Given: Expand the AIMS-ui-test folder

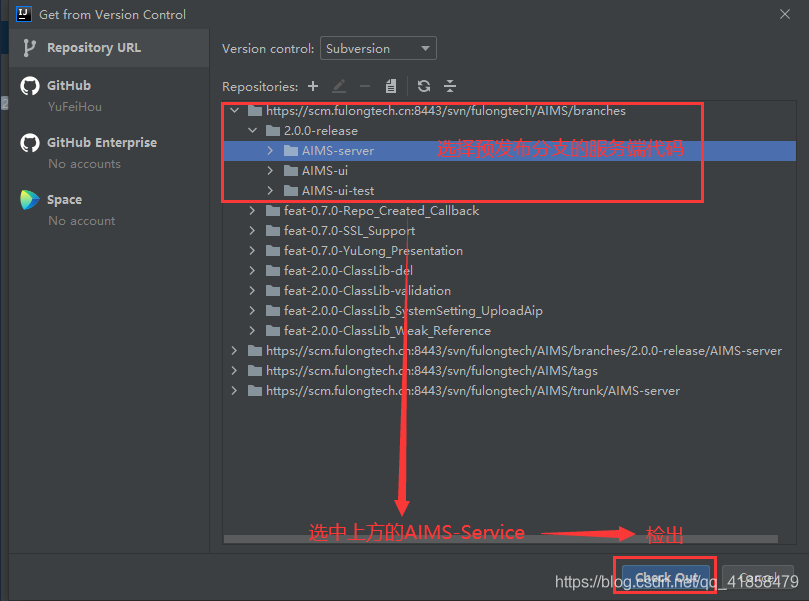Looking at the screenshot, I should click(x=270, y=190).
